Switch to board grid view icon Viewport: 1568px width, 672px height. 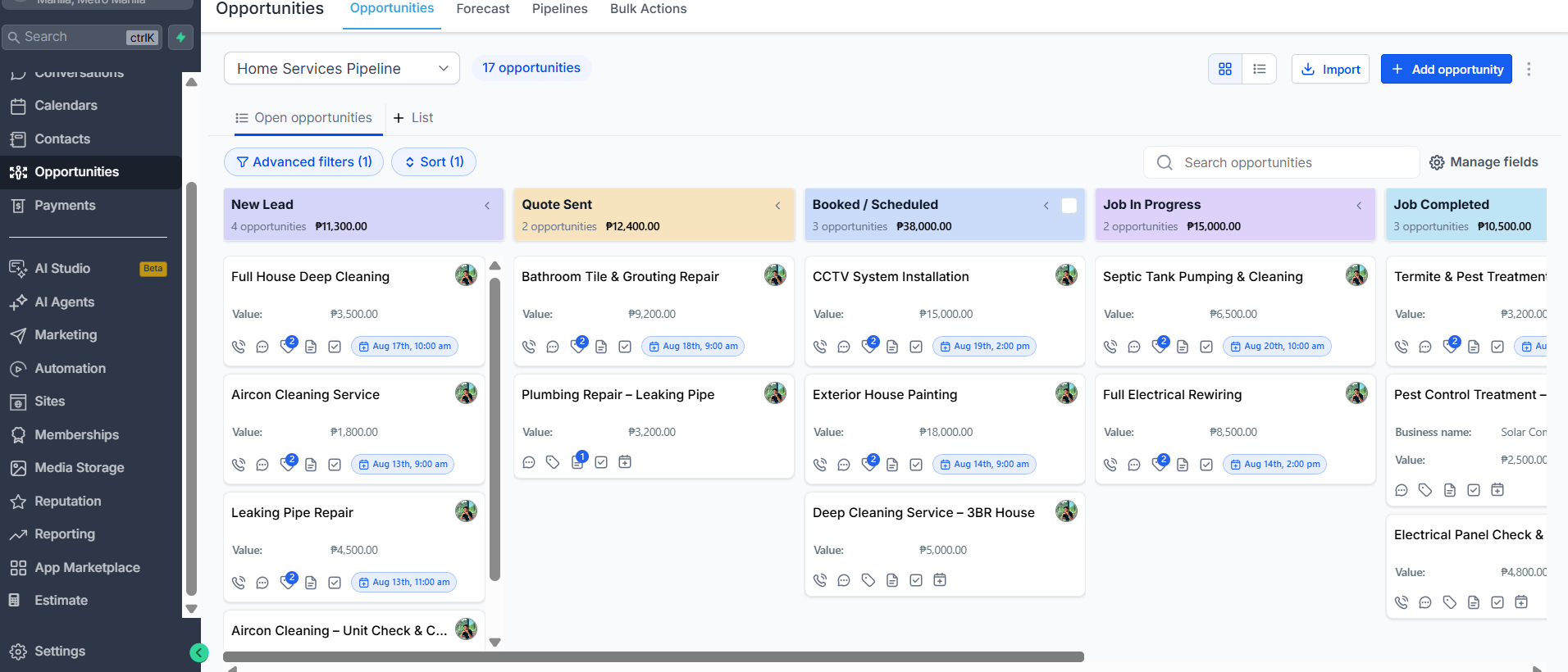pyautogui.click(x=1225, y=70)
